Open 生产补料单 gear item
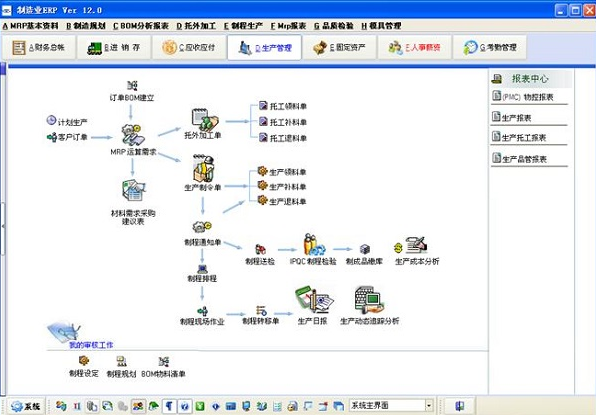The width and height of the screenshot is (596, 415). pyautogui.click(x=282, y=187)
